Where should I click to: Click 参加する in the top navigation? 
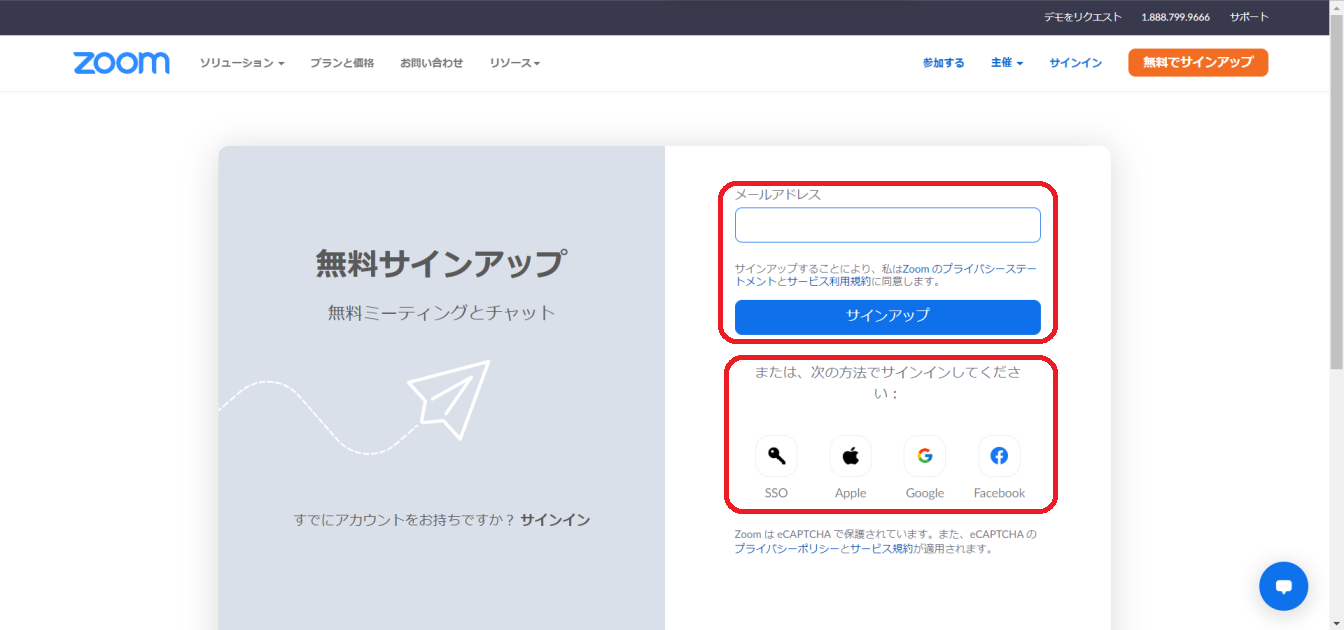pyautogui.click(x=943, y=63)
